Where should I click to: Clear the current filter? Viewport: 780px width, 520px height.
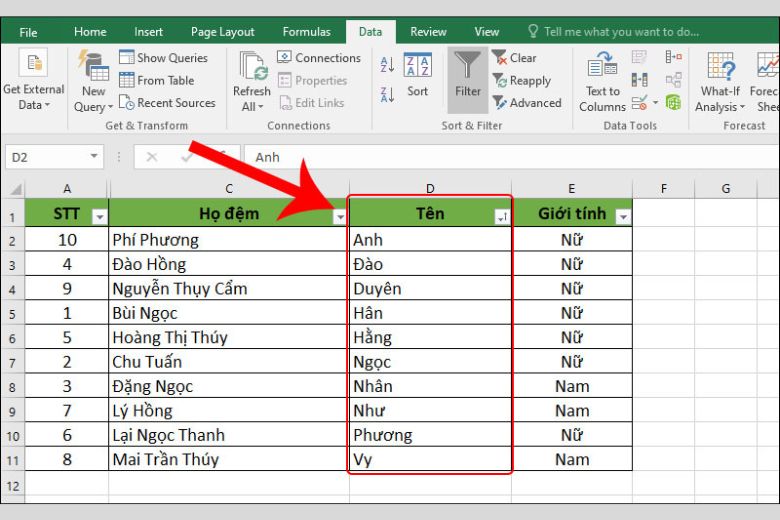tap(514, 58)
